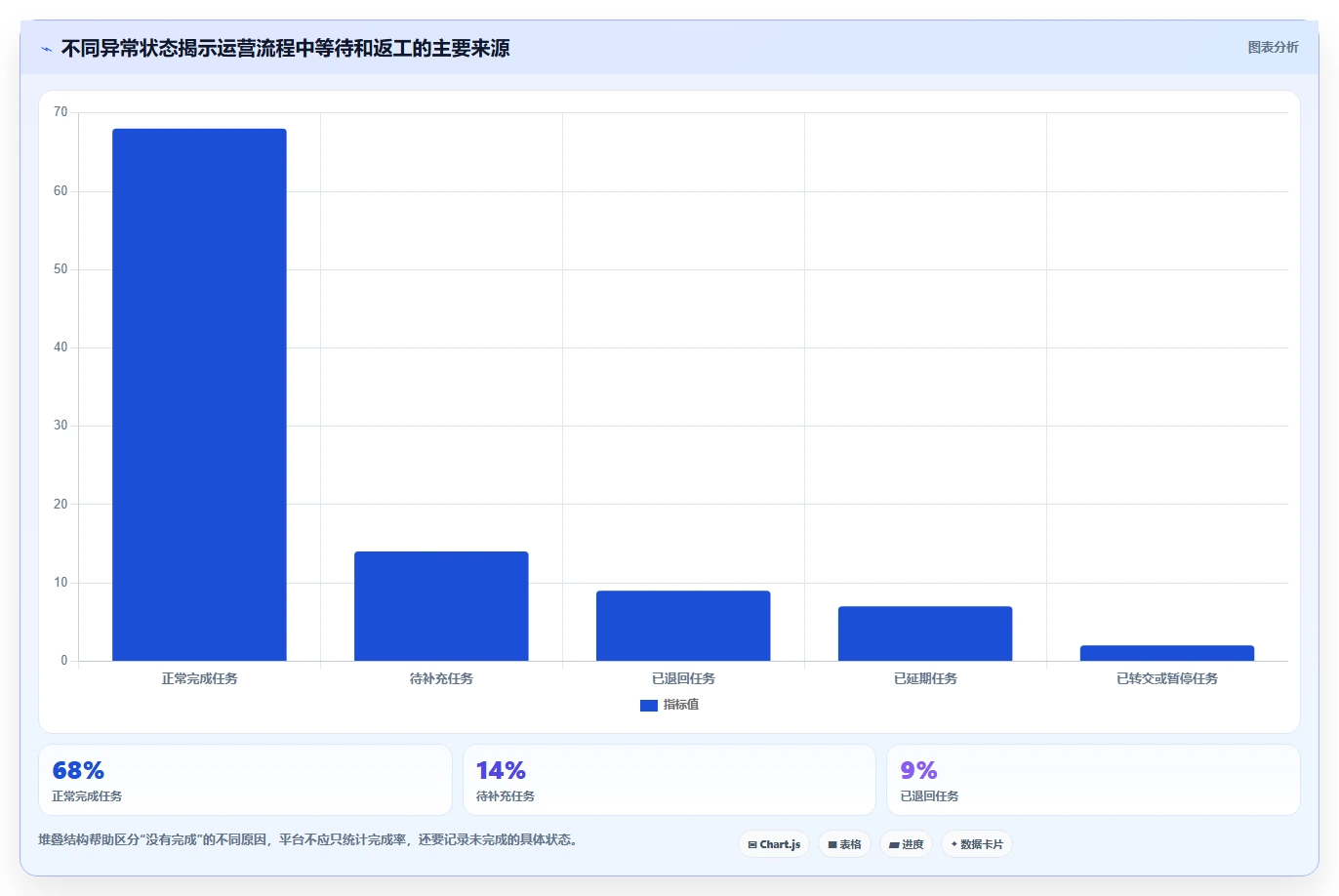
Task: Open the 68% 正常完成任务 data card
Action: [245, 780]
